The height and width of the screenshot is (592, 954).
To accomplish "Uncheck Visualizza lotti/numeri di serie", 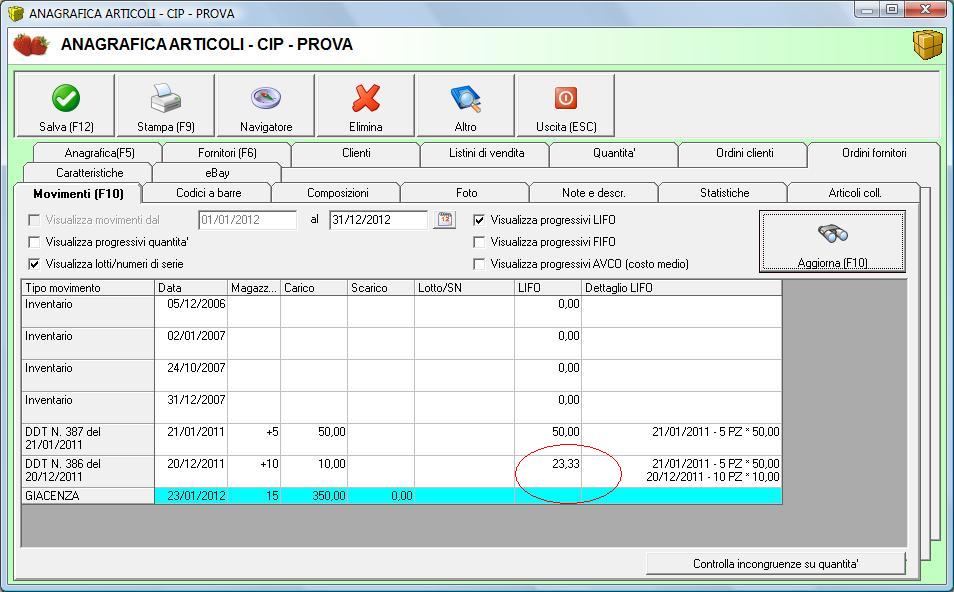I will tap(34, 264).
